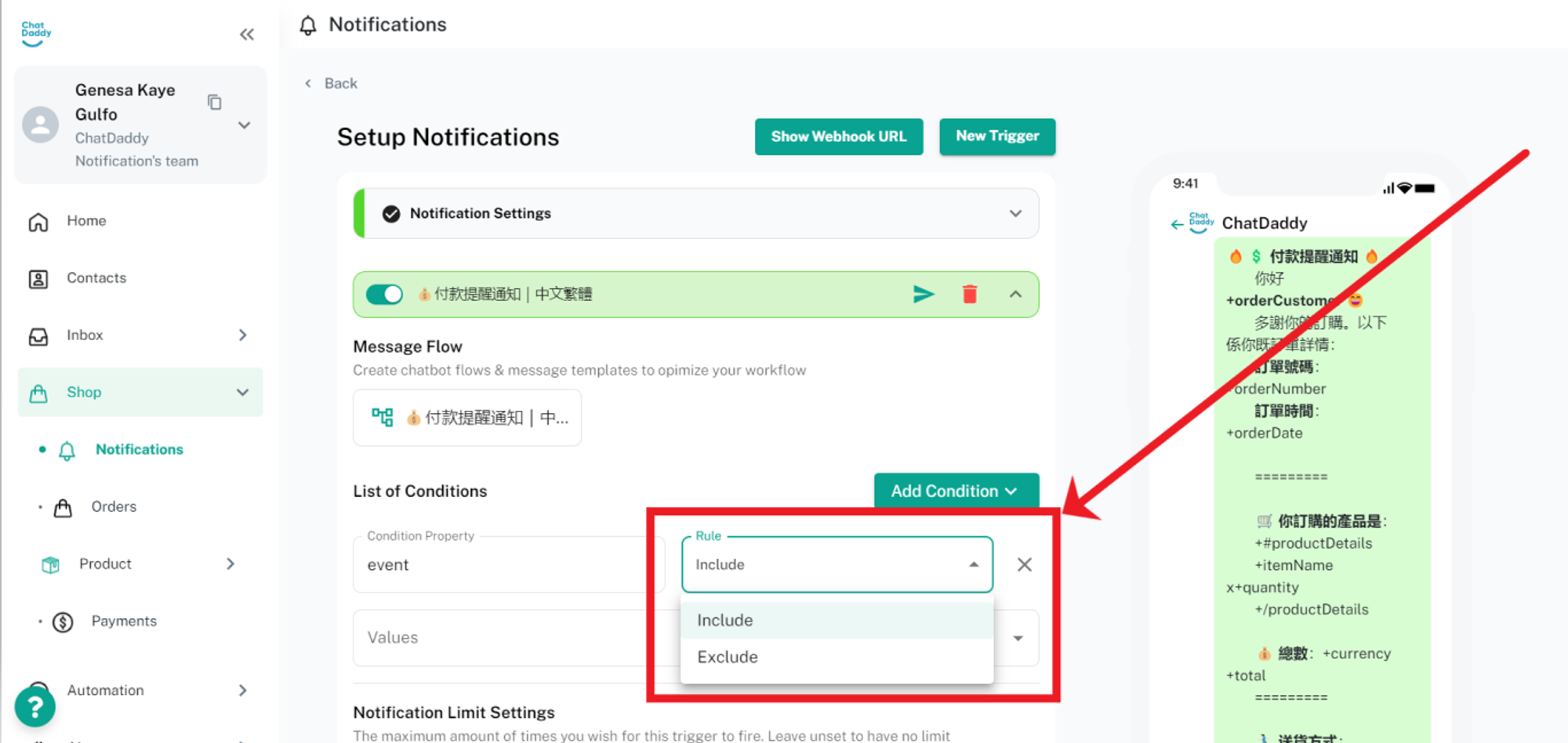
Task: Open the Add Condition dropdown
Action: pyautogui.click(x=956, y=491)
